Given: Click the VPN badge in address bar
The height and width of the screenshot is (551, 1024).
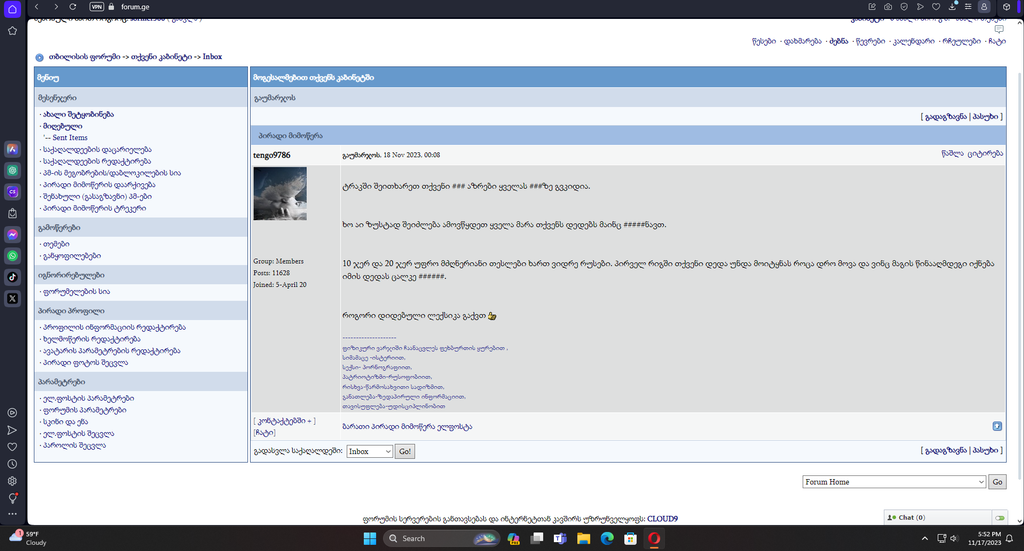Looking at the screenshot, I should tap(96, 6).
